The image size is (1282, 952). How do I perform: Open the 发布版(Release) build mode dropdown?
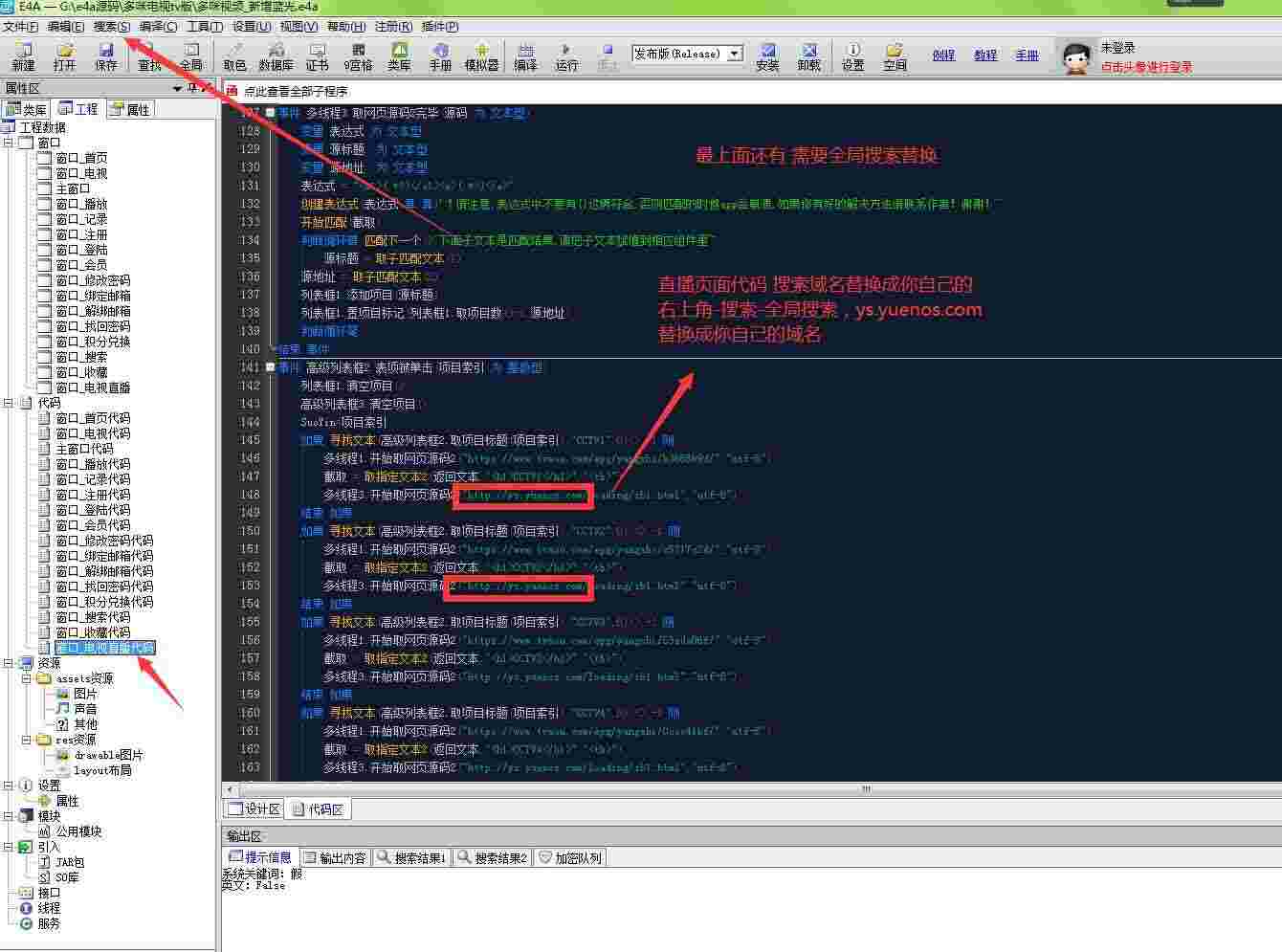click(x=735, y=54)
